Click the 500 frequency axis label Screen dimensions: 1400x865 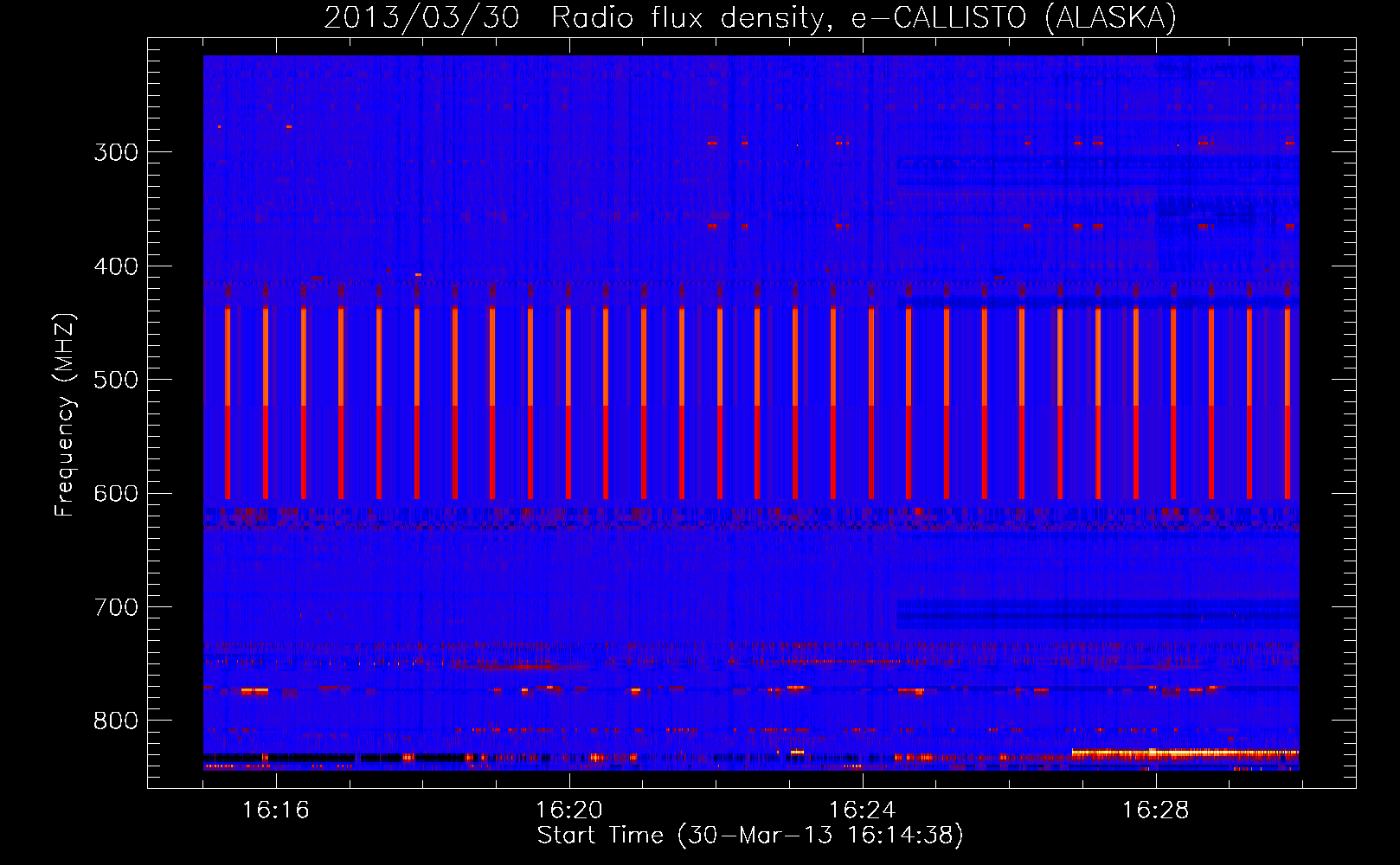tap(115, 381)
